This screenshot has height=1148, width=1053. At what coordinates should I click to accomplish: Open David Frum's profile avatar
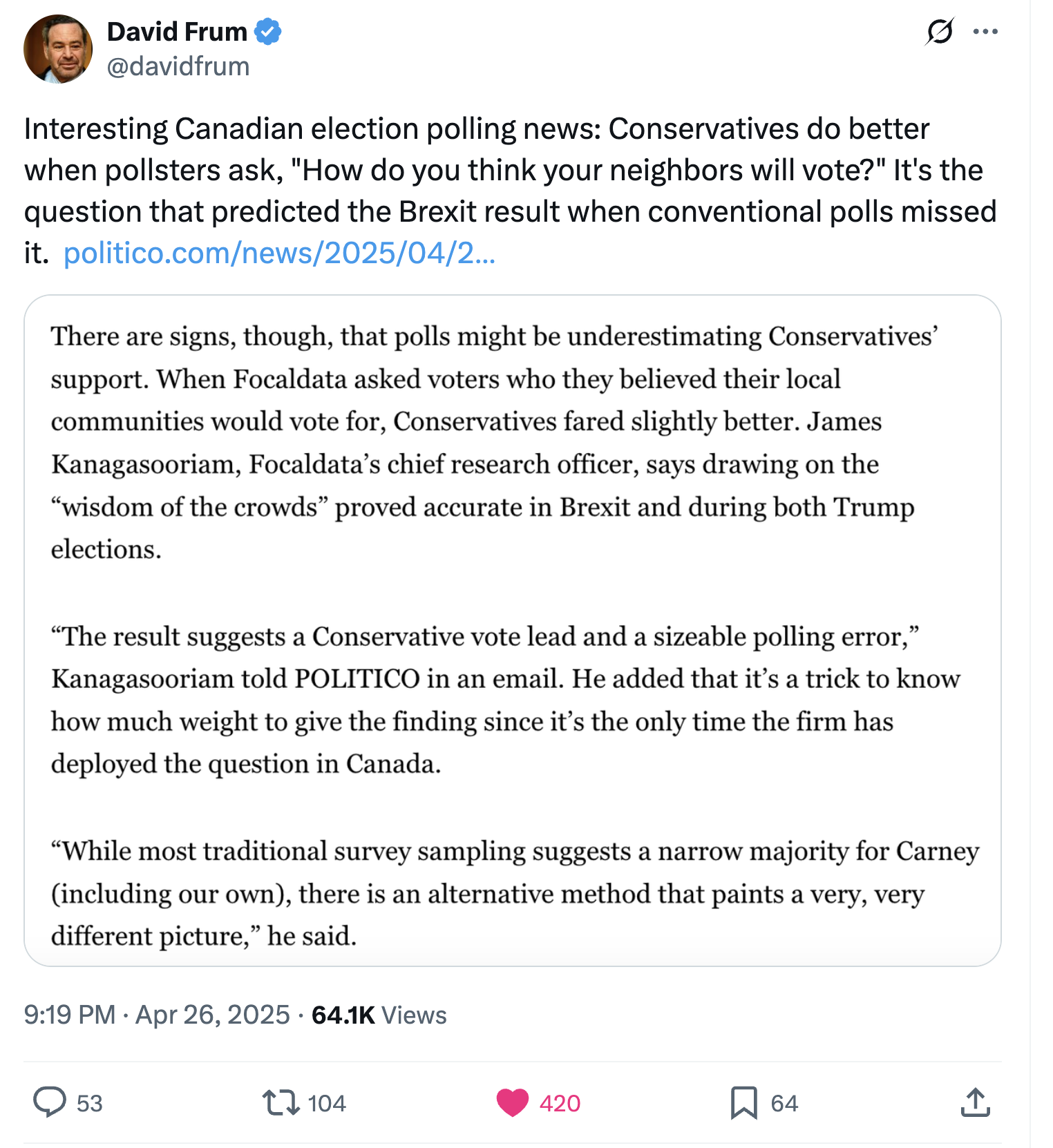(x=58, y=49)
